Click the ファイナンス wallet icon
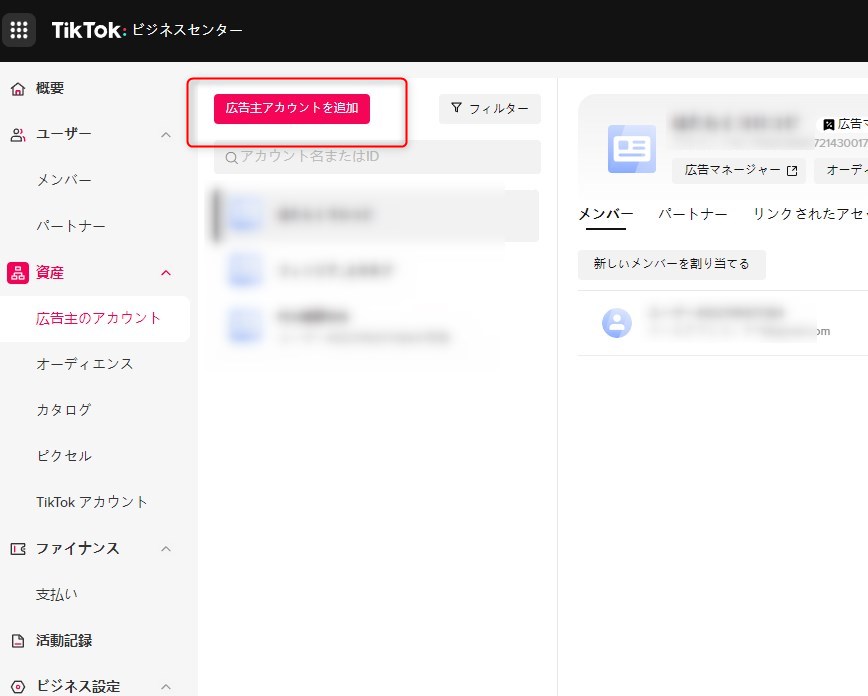 18,549
